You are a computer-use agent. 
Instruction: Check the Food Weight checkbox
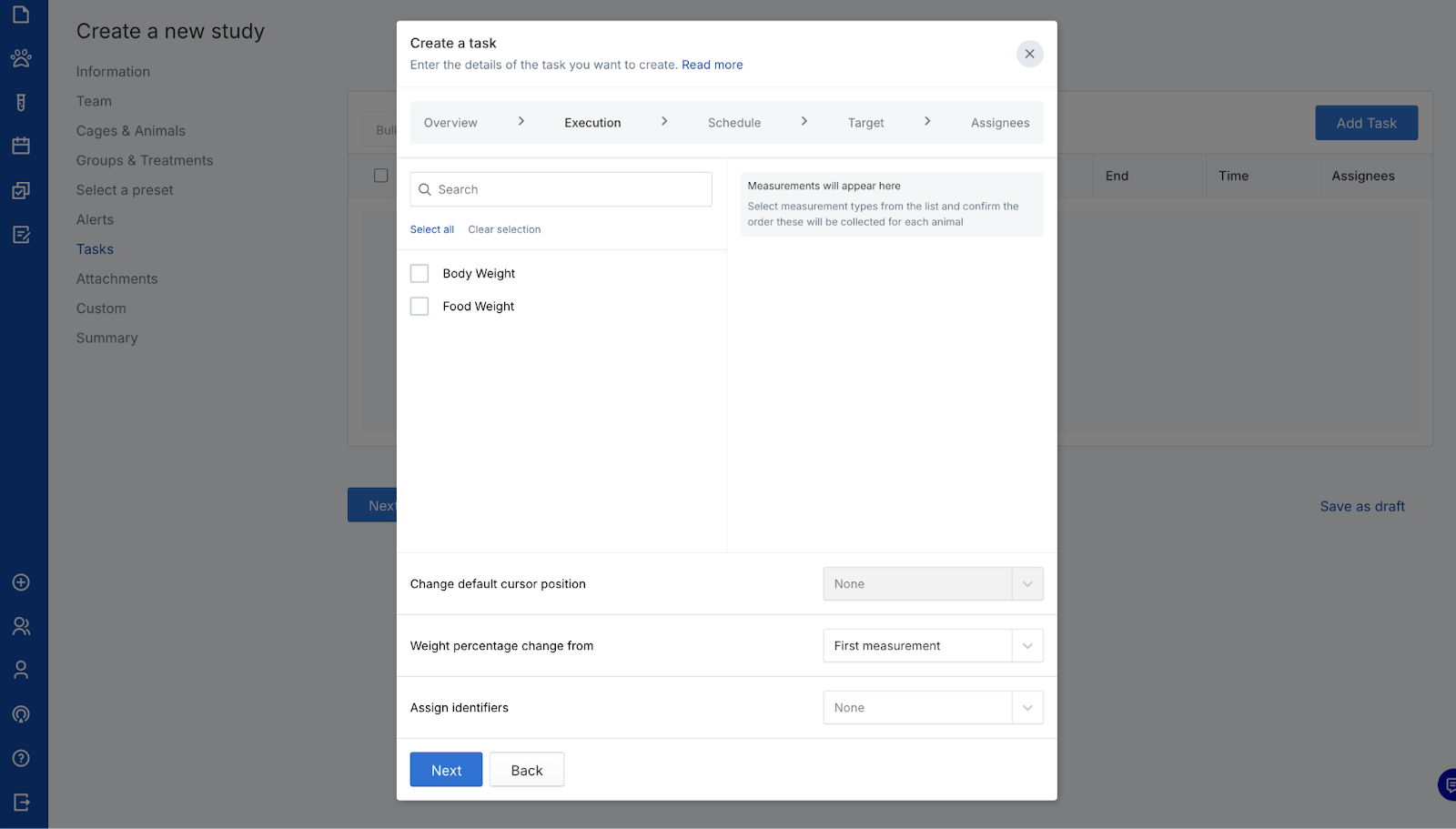[420, 307]
